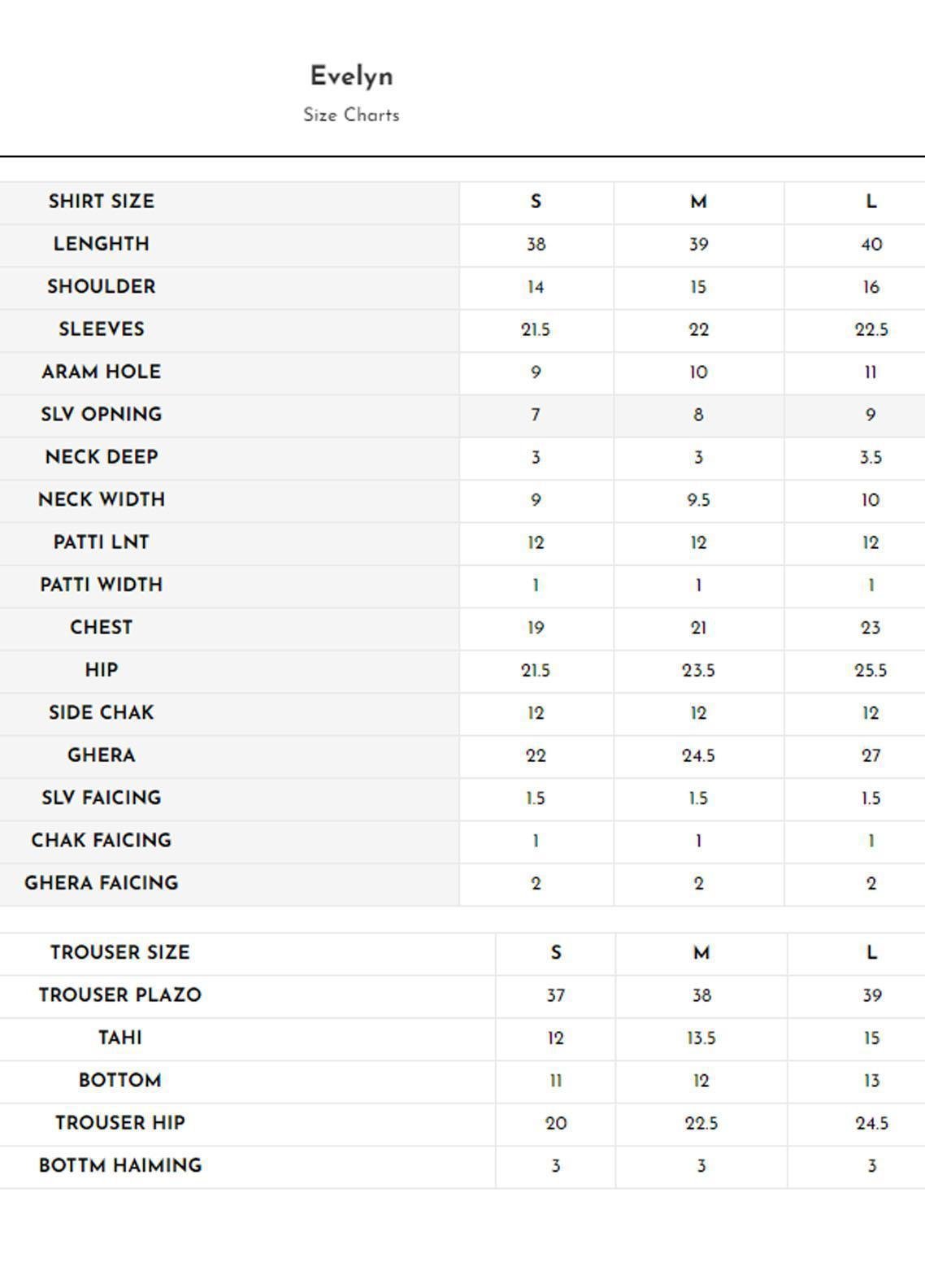Select the GHERA row label
925x1288 pixels.
[102, 755]
